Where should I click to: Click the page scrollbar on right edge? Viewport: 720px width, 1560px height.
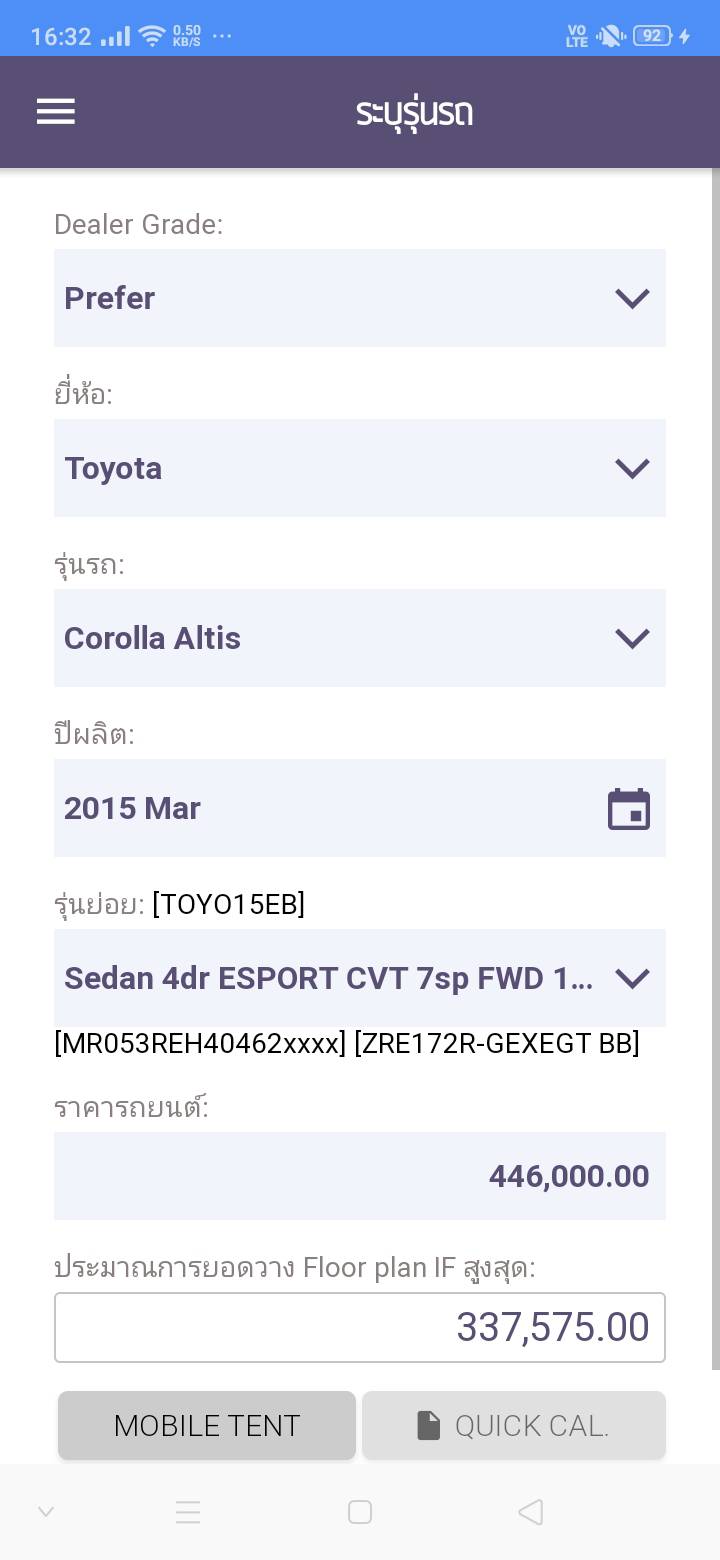pyautogui.click(x=715, y=770)
